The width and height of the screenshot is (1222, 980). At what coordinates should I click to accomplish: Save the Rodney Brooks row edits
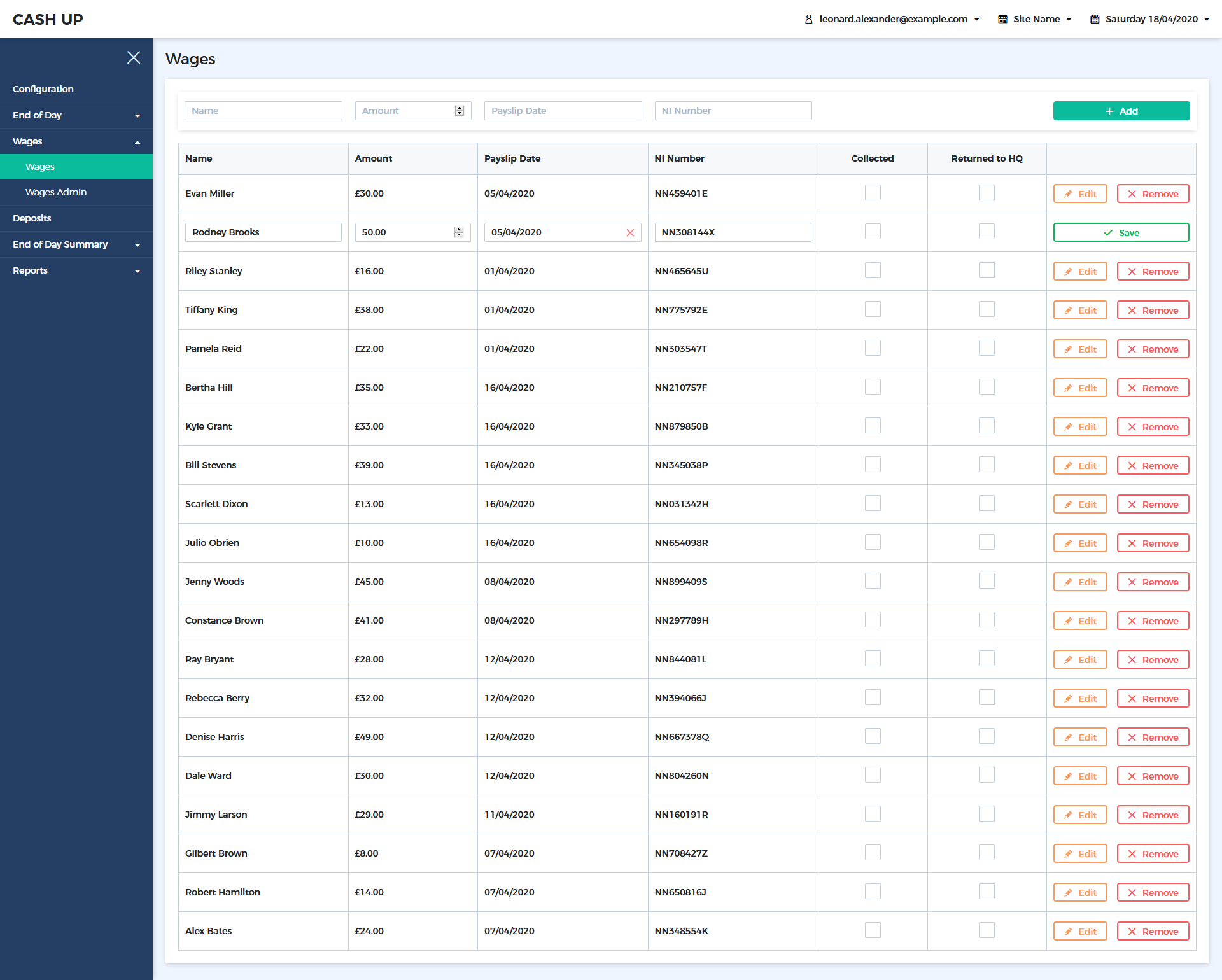point(1121,233)
